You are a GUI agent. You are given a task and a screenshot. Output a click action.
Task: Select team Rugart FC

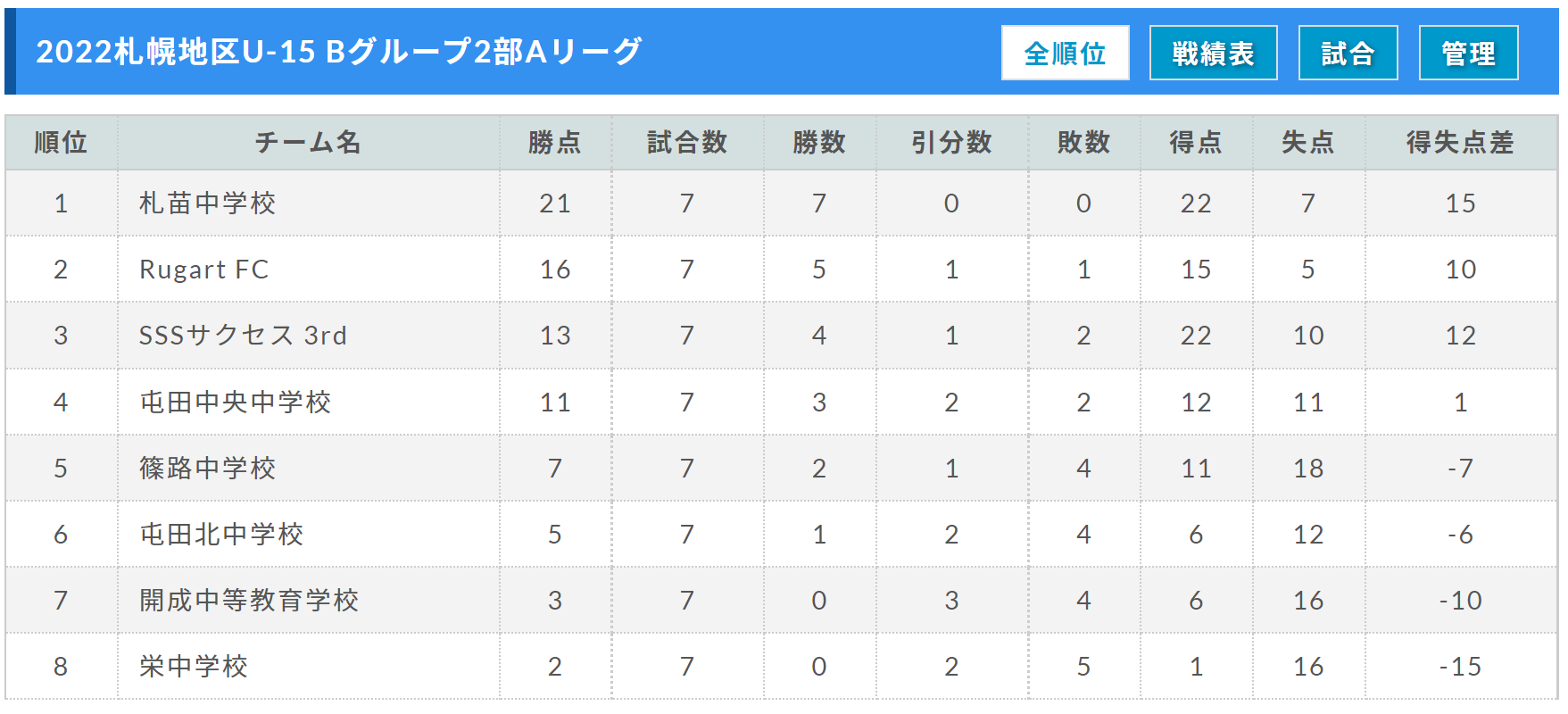coord(204,270)
